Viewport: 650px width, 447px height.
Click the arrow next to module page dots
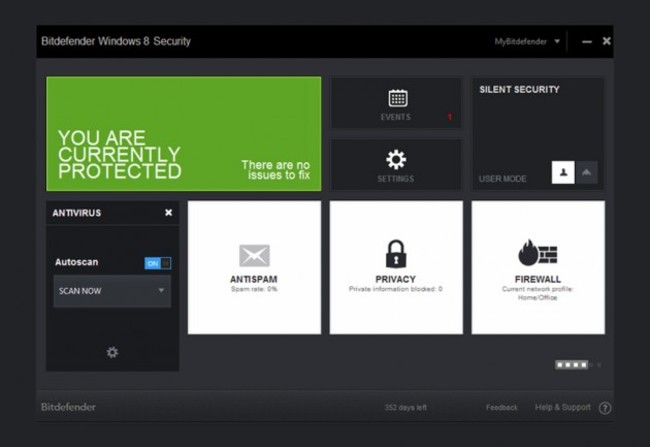(598, 365)
